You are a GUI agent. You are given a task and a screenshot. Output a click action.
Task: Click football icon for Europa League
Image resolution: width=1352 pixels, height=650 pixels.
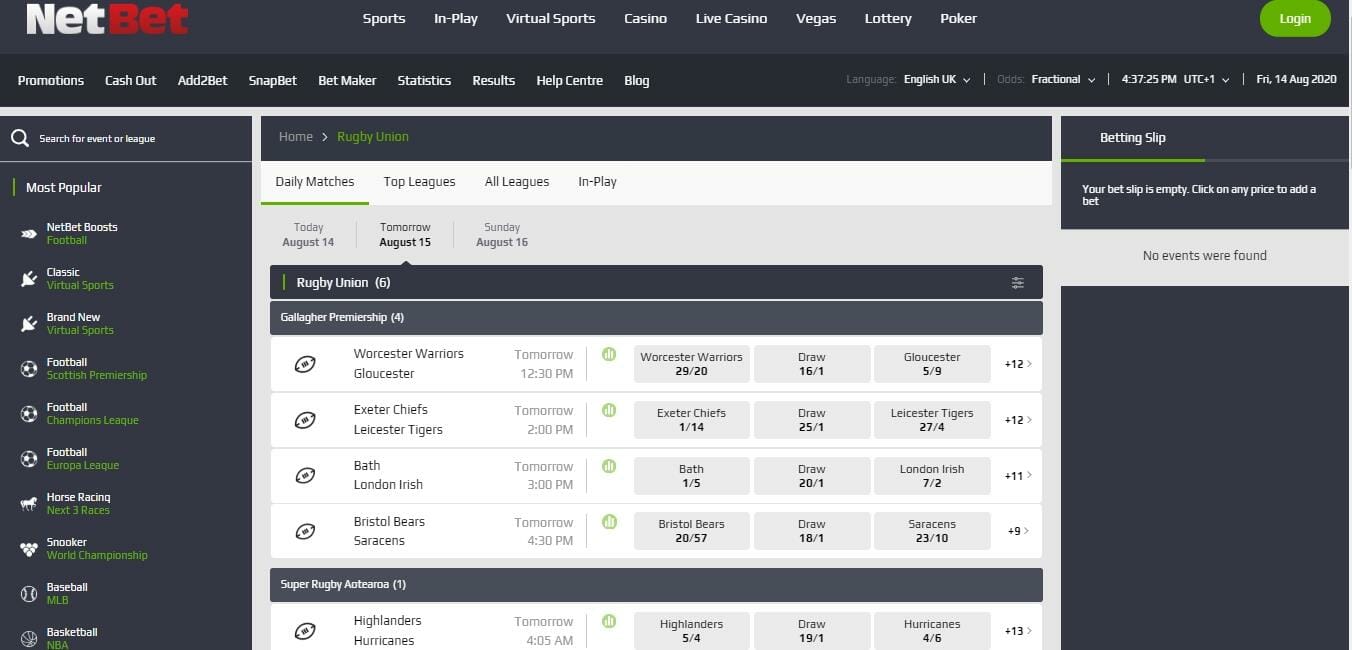coord(29,459)
